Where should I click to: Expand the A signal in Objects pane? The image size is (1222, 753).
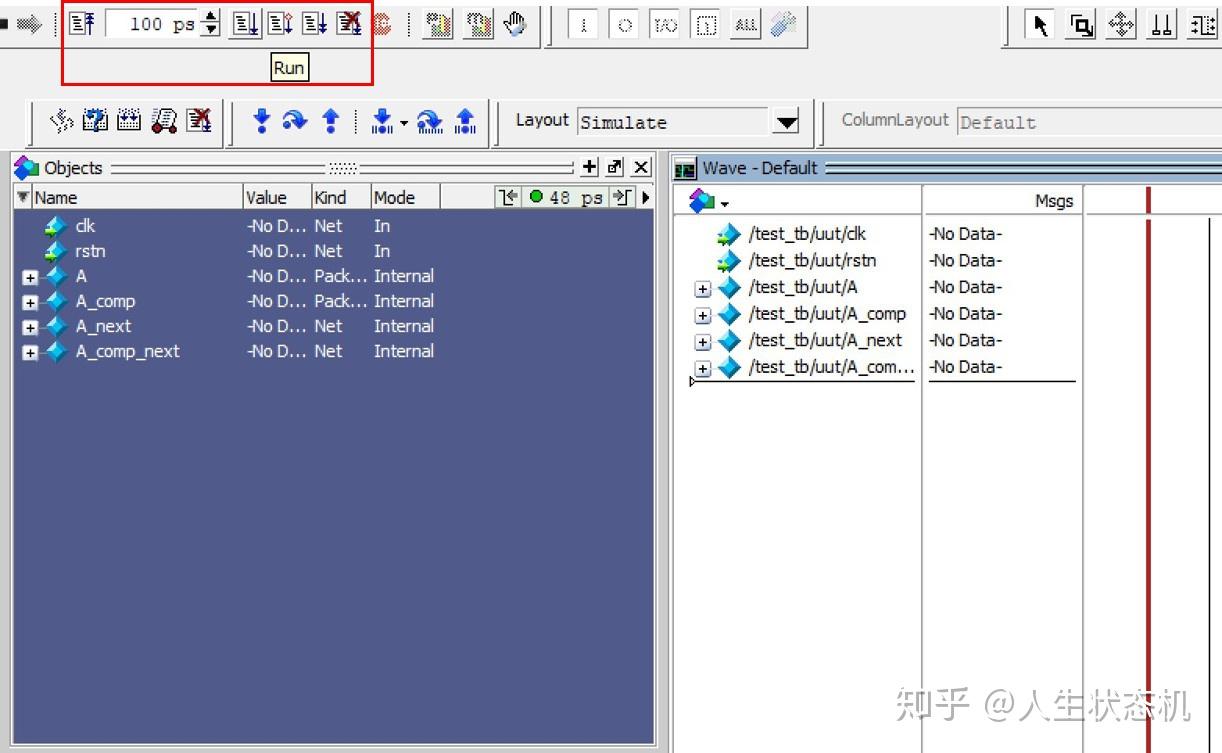point(29,276)
